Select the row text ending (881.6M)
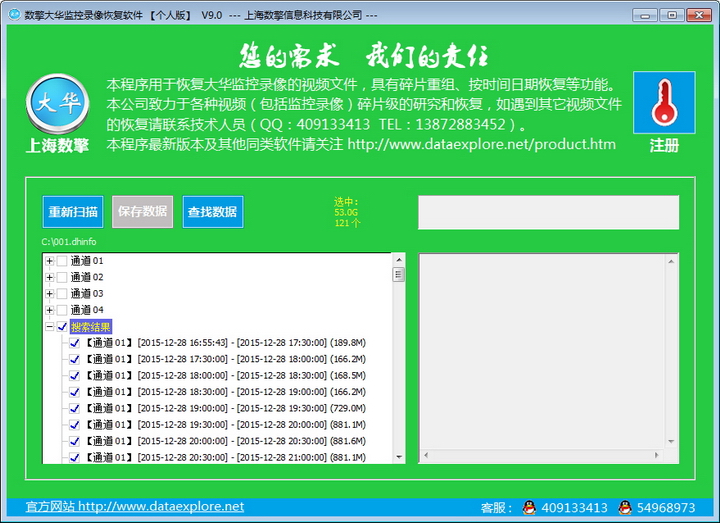The width and height of the screenshot is (720, 523). point(225,441)
